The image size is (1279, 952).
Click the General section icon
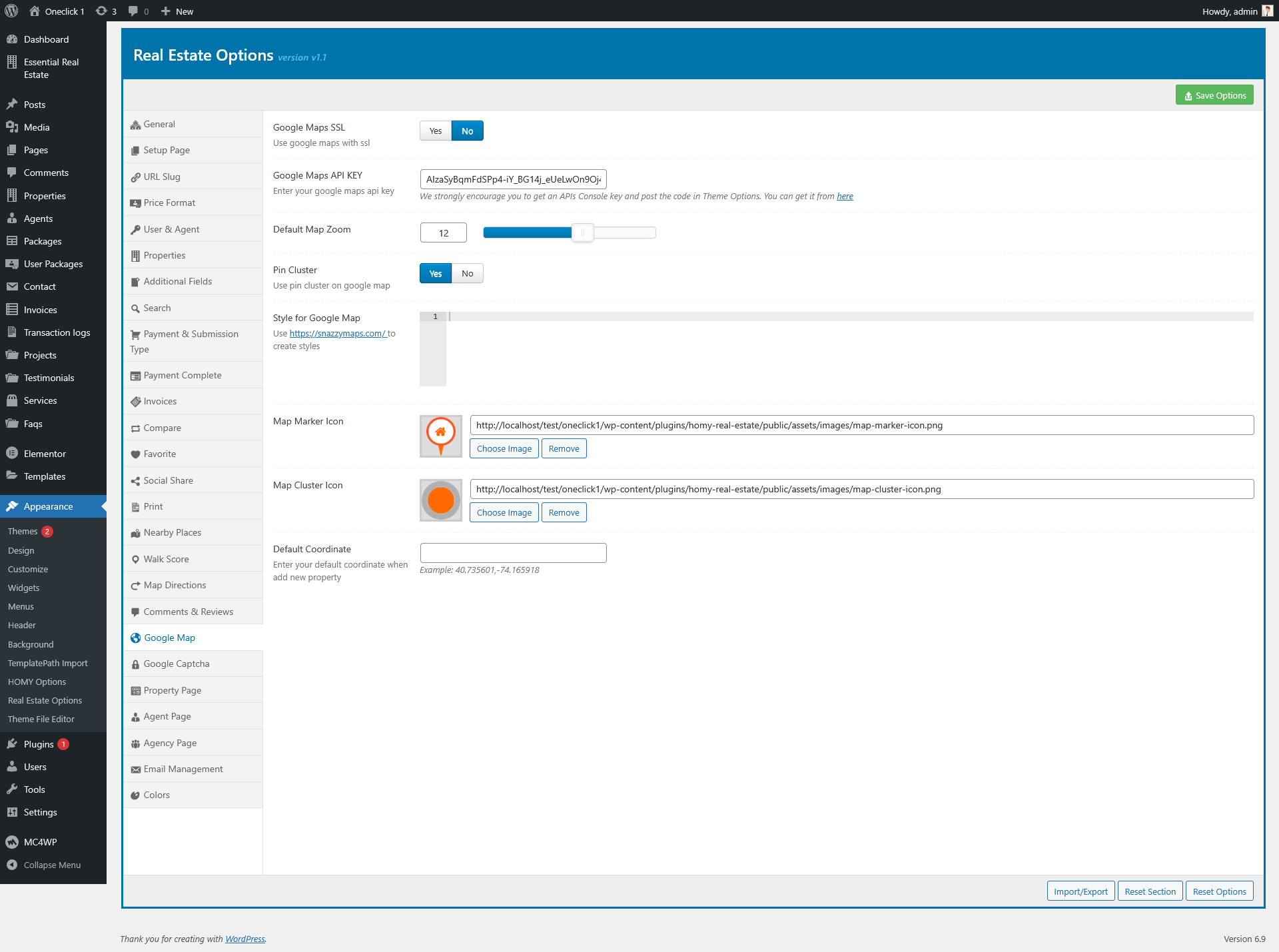135,125
